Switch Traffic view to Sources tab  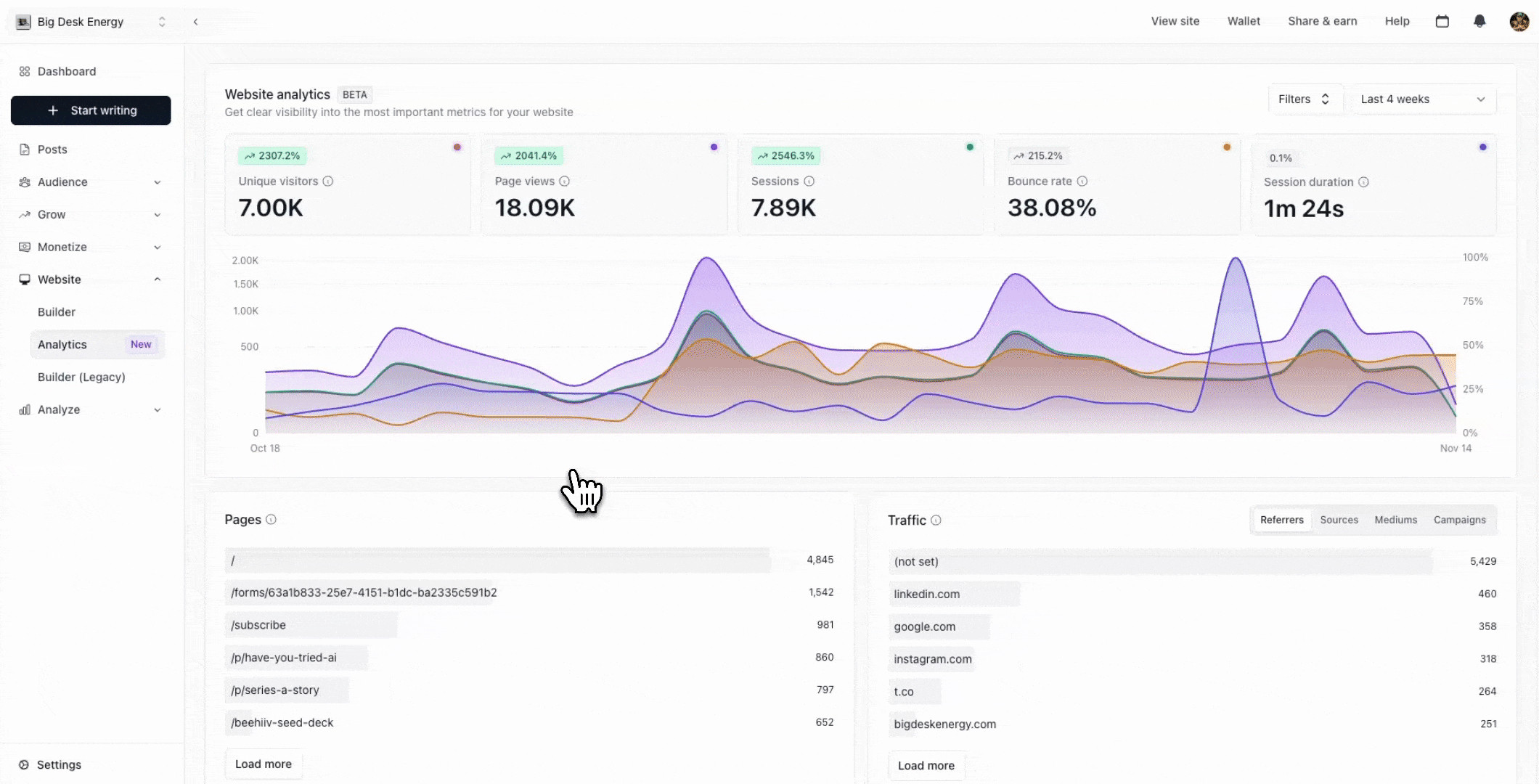coord(1339,520)
